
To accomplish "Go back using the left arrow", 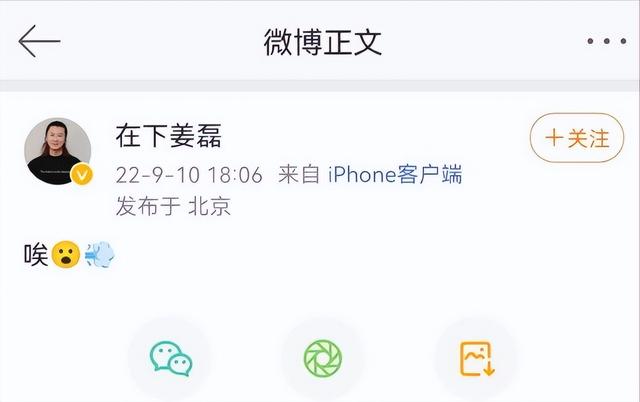I will click(x=39, y=41).
